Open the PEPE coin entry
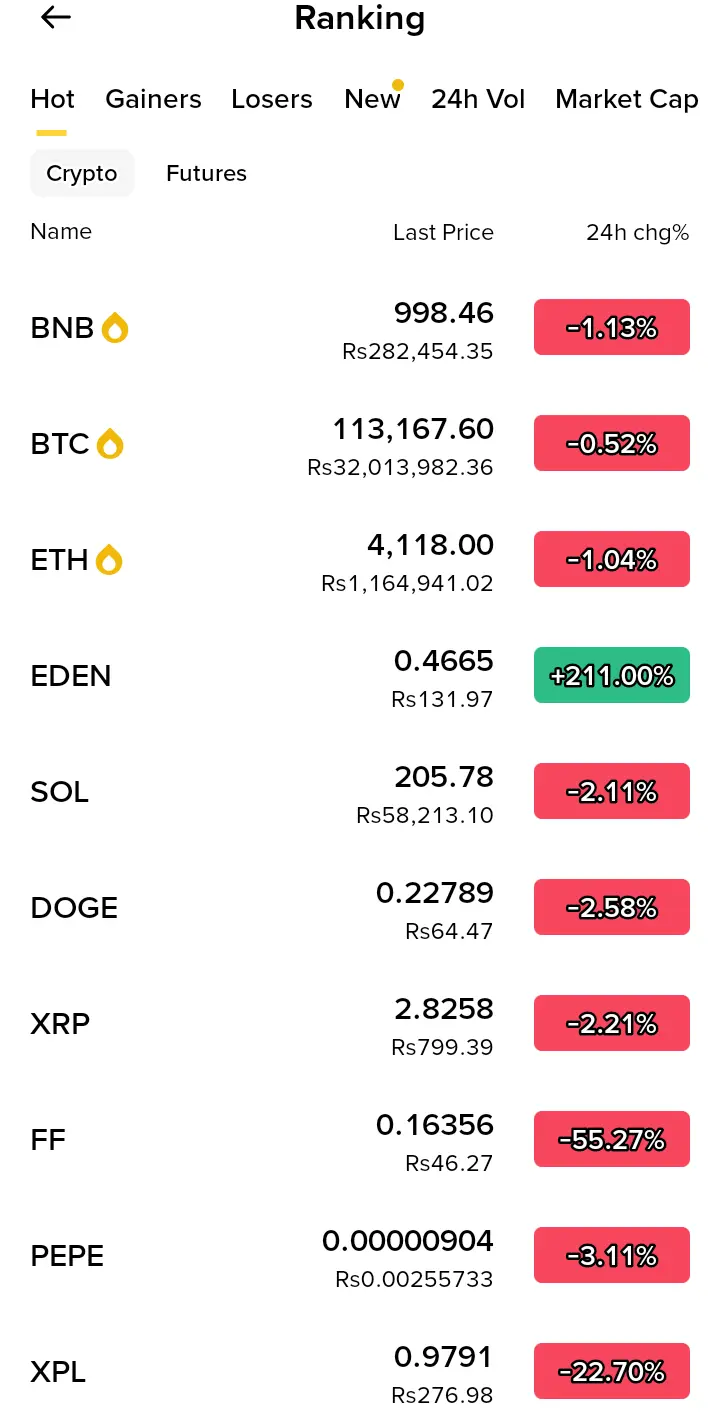Image resolution: width=720 pixels, height=1420 pixels. pyautogui.click(x=360, y=1256)
